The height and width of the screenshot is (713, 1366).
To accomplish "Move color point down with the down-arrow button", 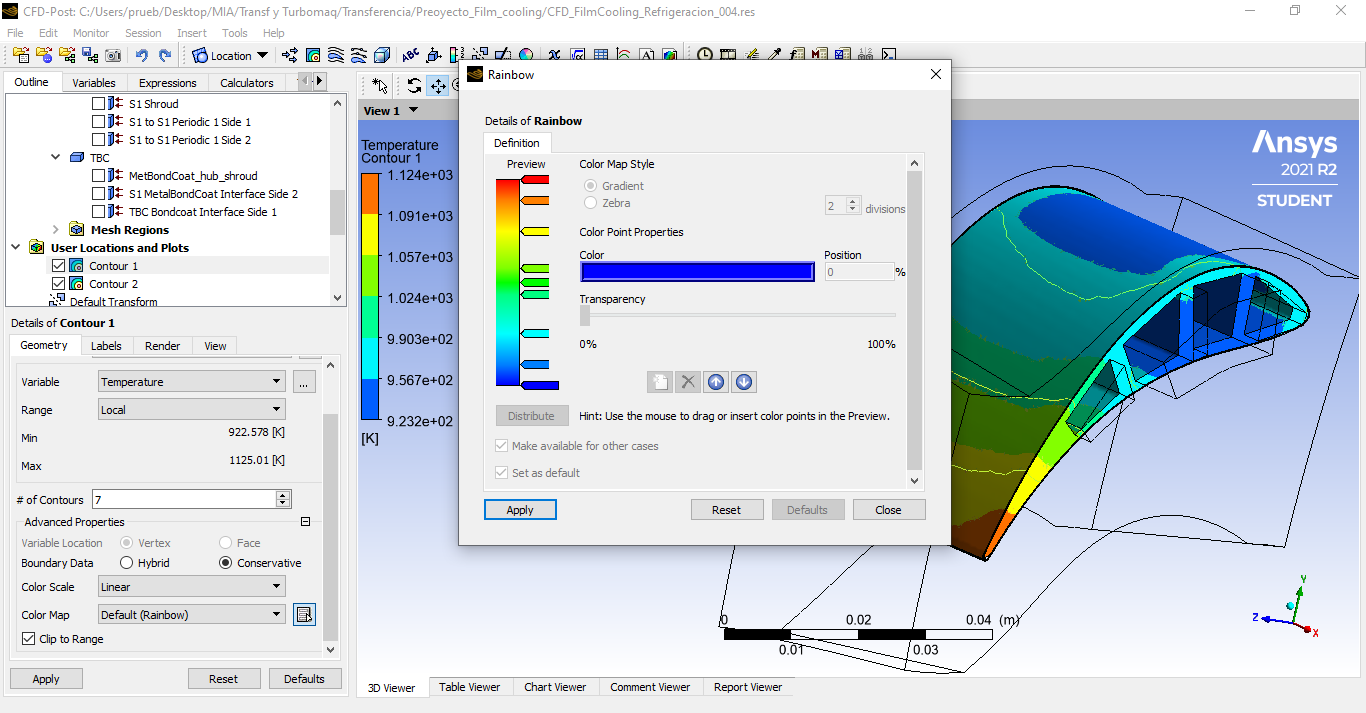I will (743, 381).
